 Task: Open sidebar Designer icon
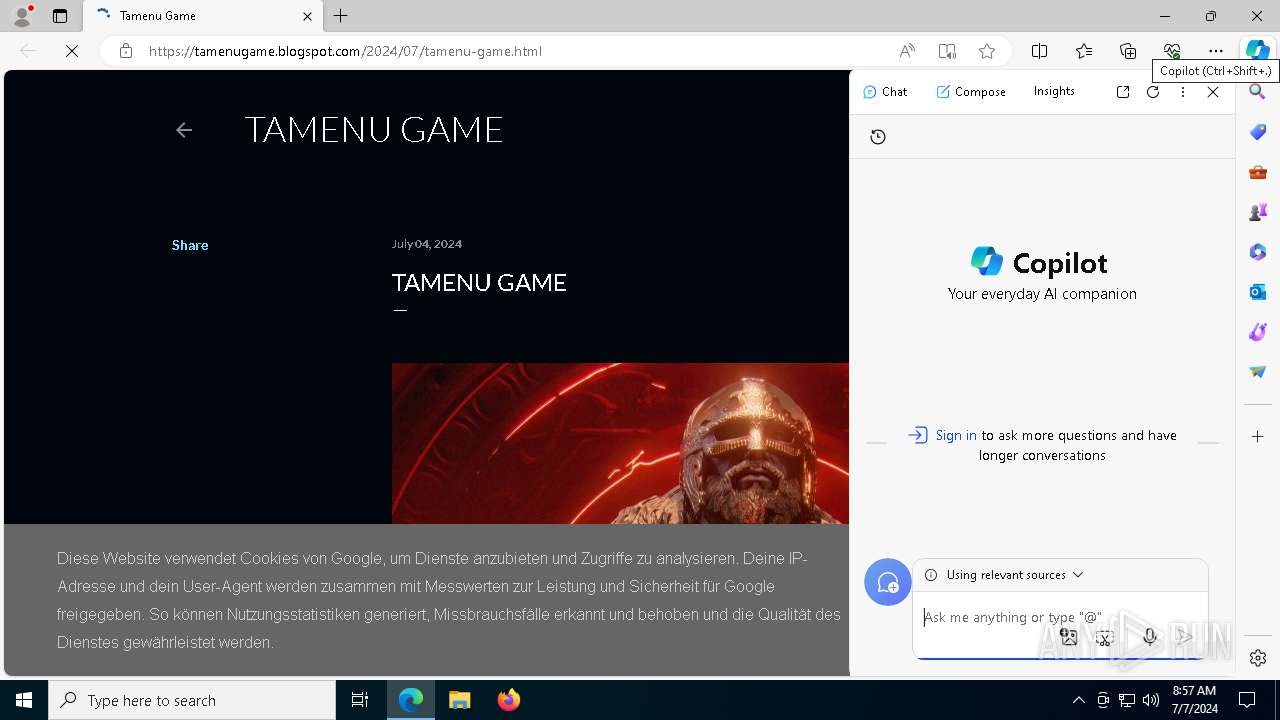tap(1258, 332)
